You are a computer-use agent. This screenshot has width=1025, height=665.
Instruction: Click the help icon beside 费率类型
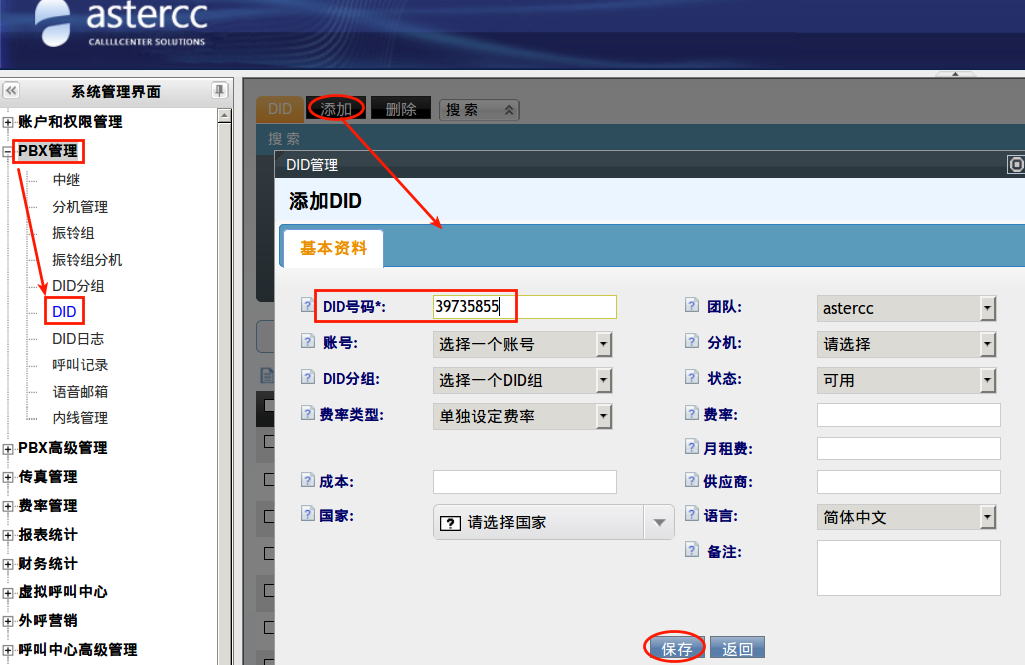[x=308, y=413]
